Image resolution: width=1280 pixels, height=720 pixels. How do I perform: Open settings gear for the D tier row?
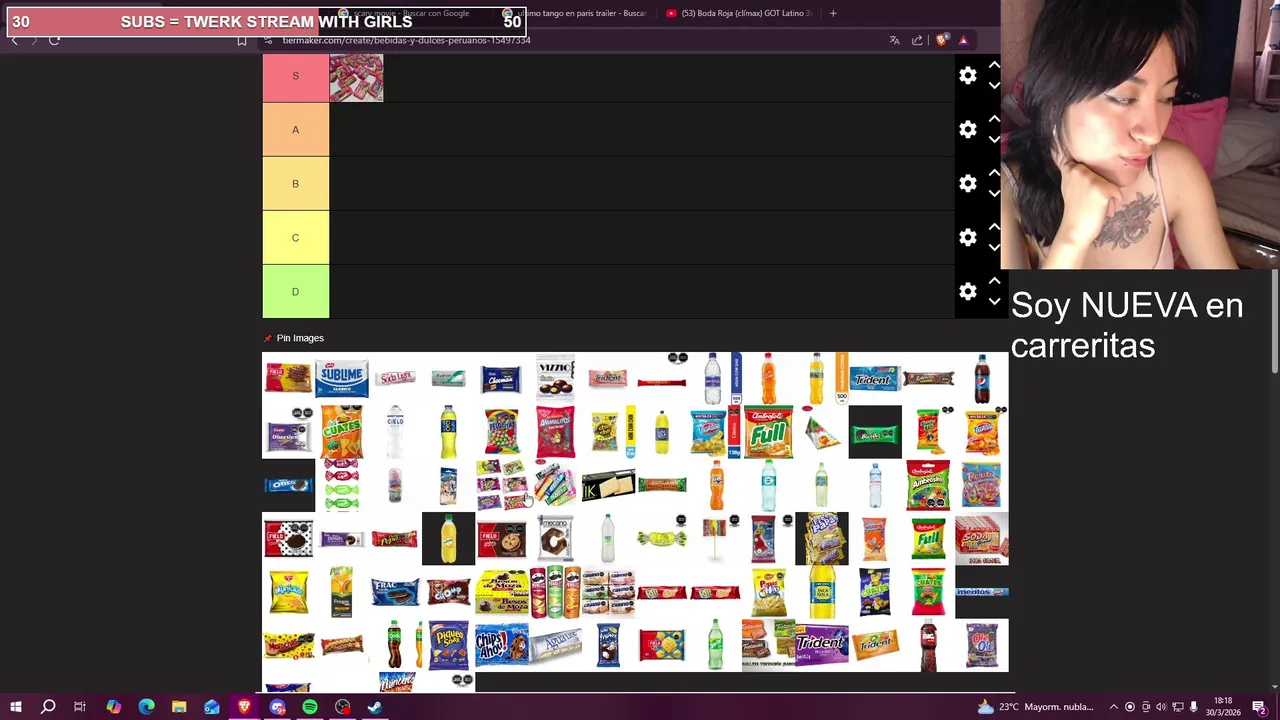tap(967, 292)
